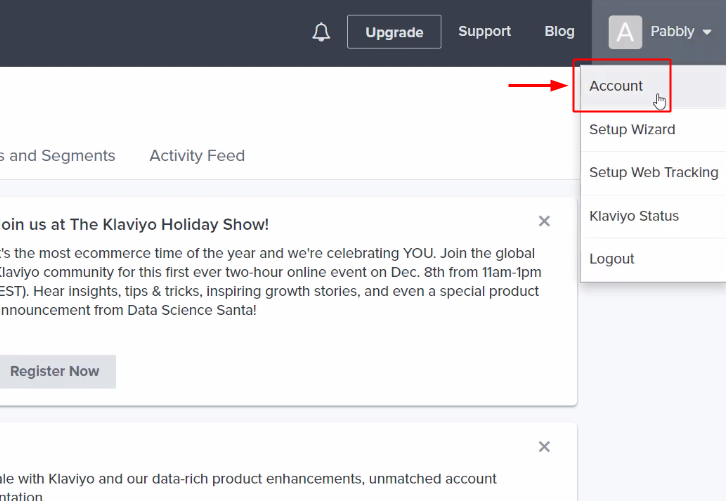Click the Upgrade button
726x501 pixels.
tap(394, 32)
